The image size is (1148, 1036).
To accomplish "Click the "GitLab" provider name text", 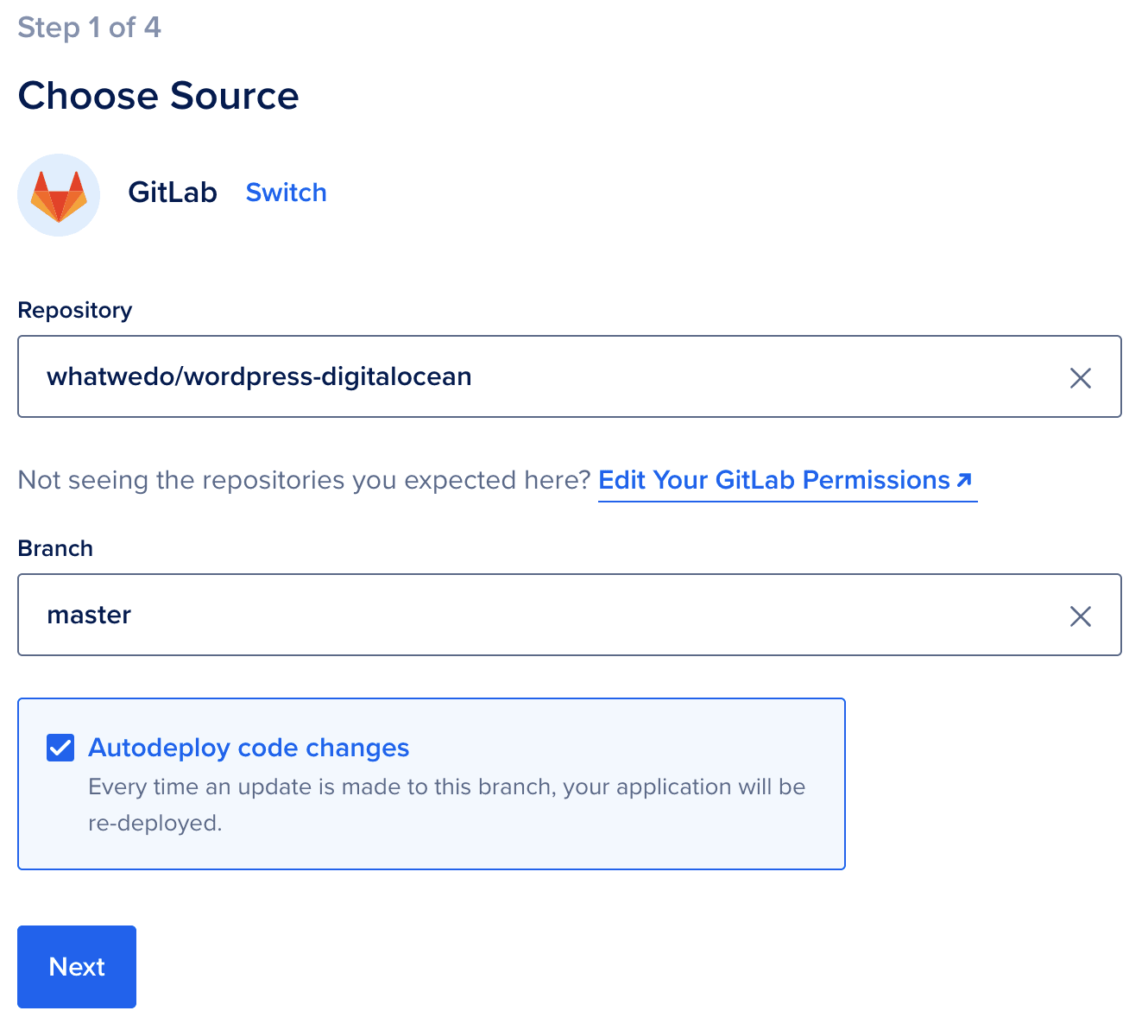I will point(173,193).
